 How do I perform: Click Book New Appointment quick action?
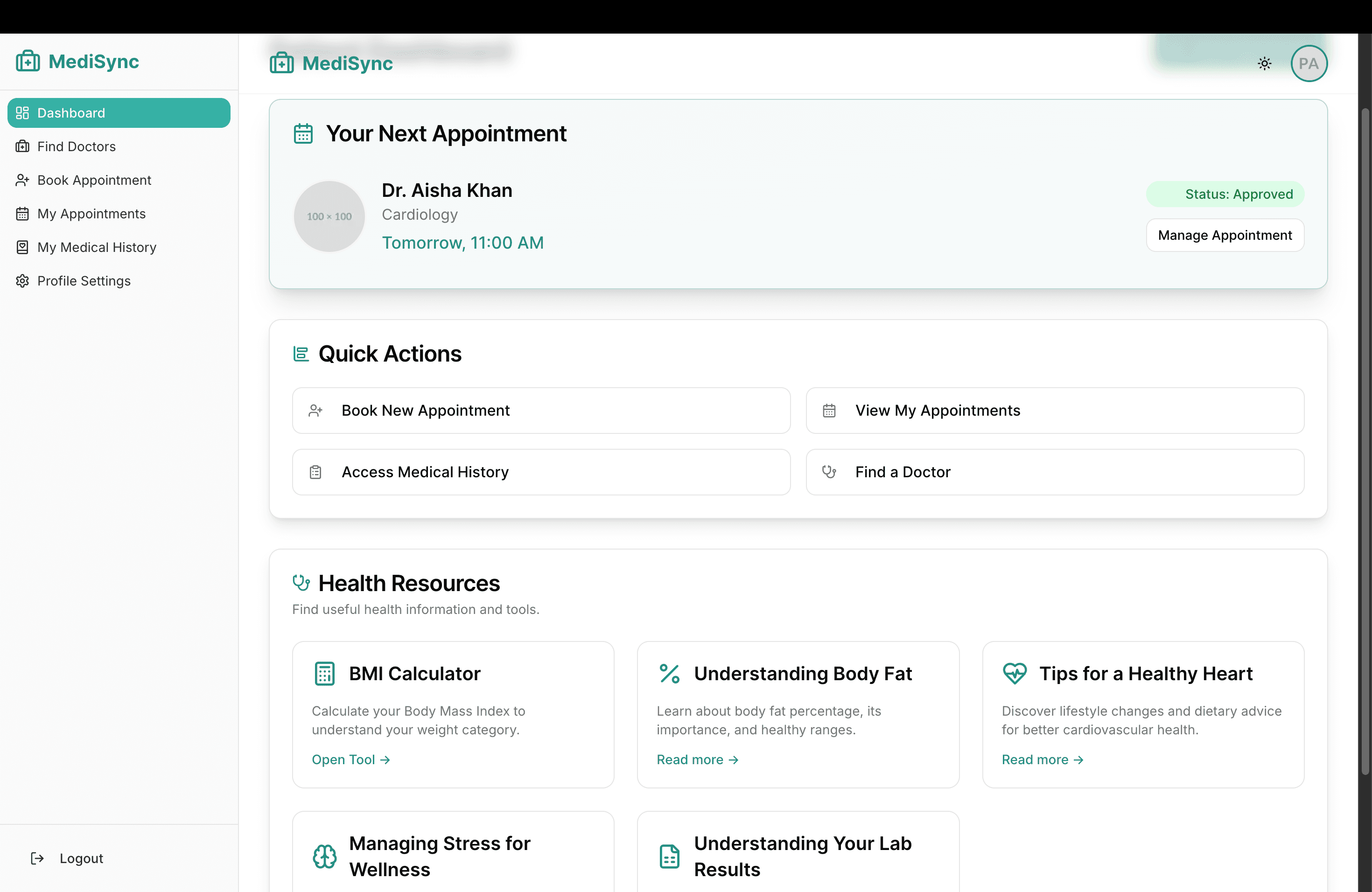[541, 410]
